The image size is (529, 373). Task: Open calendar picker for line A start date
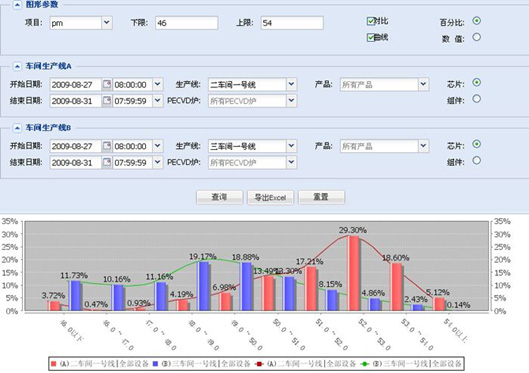tap(107, 84)
